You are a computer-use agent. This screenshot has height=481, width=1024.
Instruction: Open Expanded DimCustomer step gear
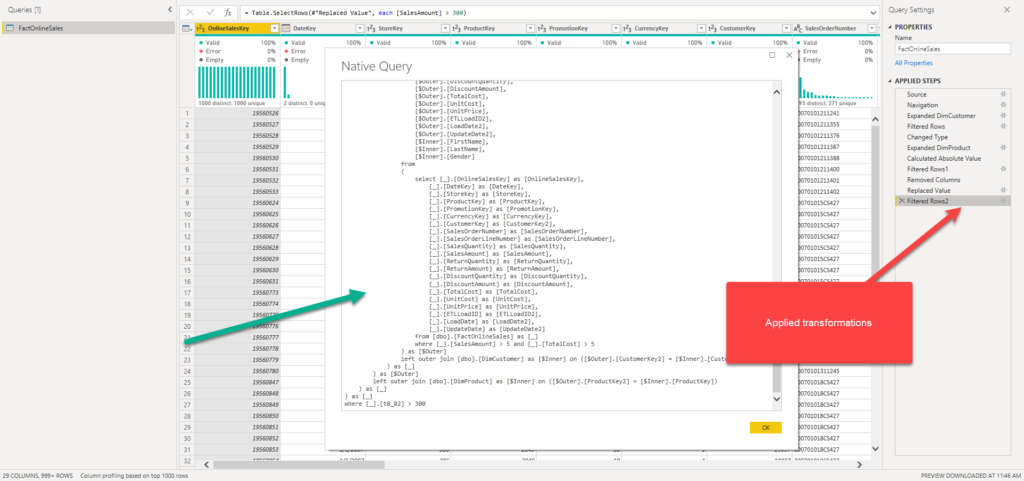[x=1002, y=116]
